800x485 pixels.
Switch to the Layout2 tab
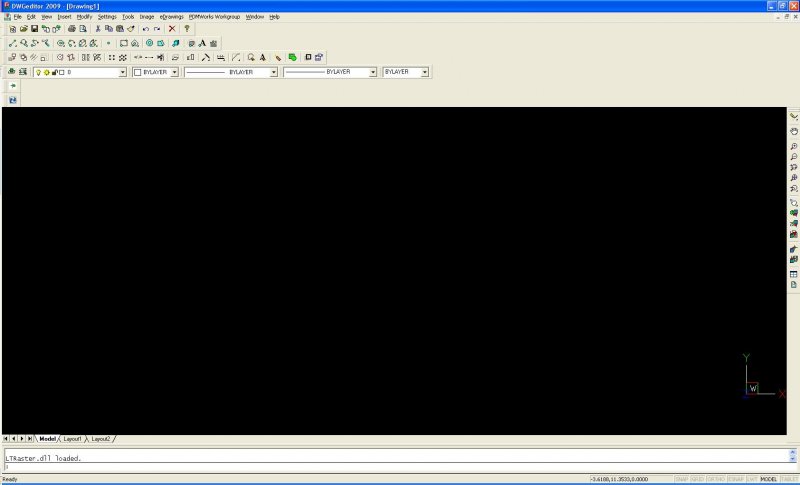coord(101,439)
